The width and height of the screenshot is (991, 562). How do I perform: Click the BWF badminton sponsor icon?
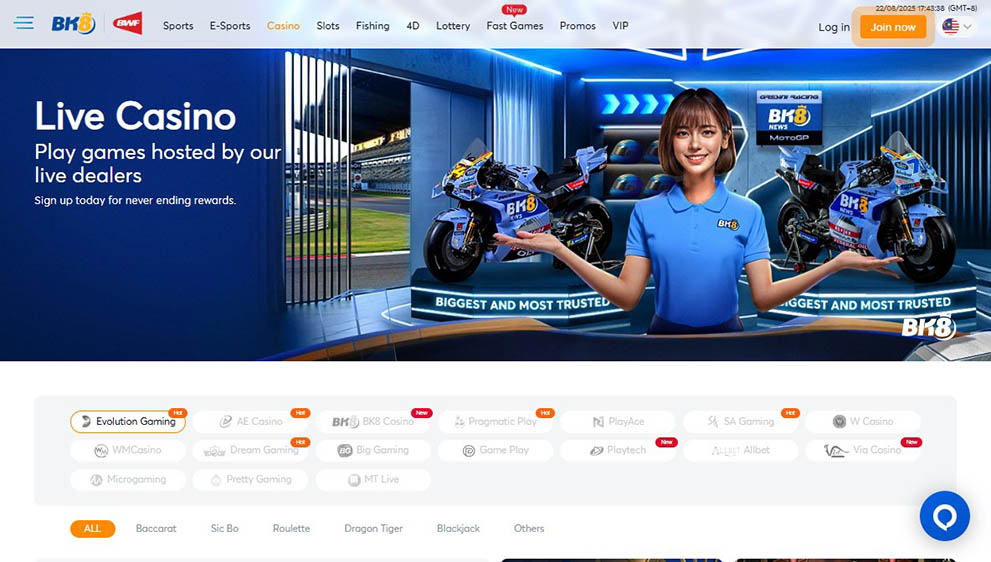(x=127, y=24)
